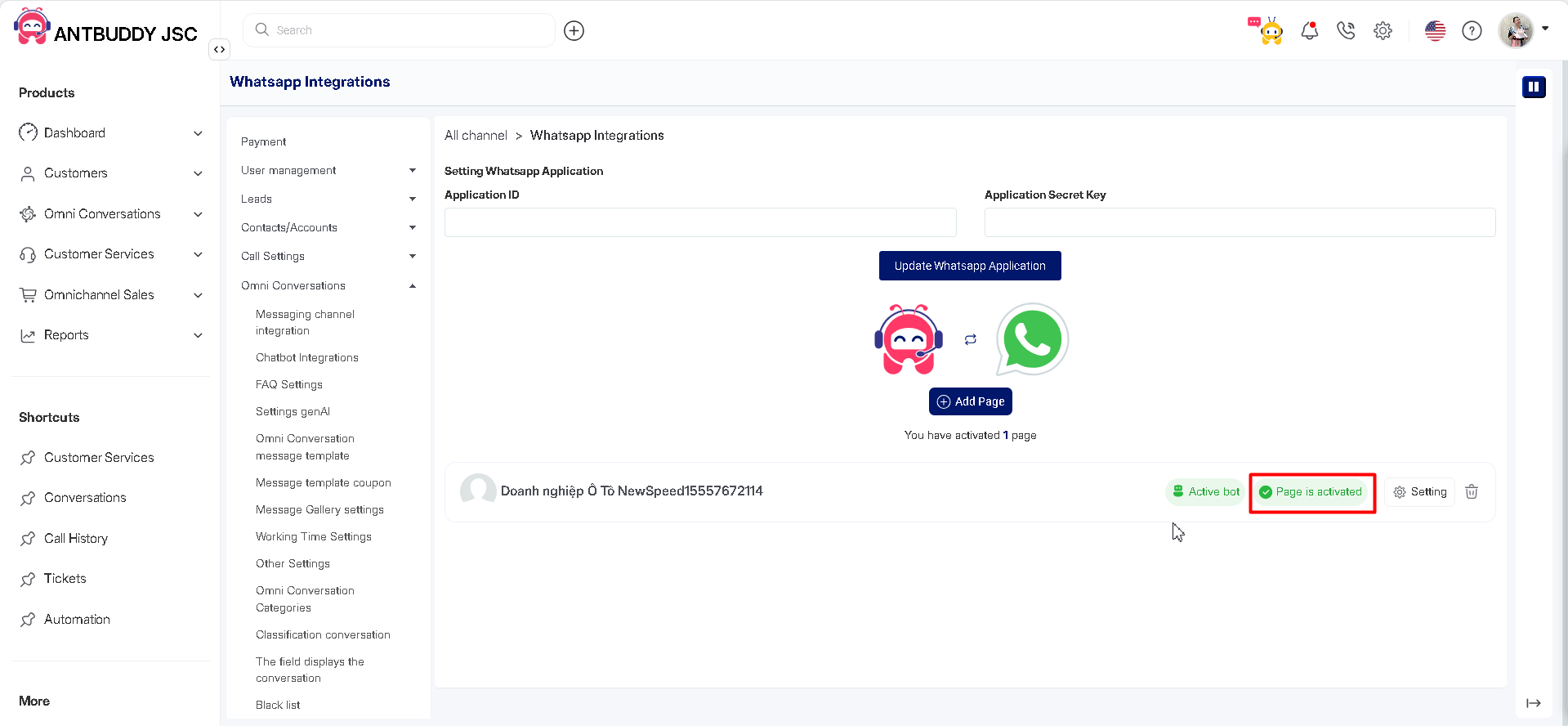The height and width of the screenshot is (726, 1568).
Task: Expand Omni Conversations sidebar chevron
Action: pyautogui.click(x=198, y=214)
